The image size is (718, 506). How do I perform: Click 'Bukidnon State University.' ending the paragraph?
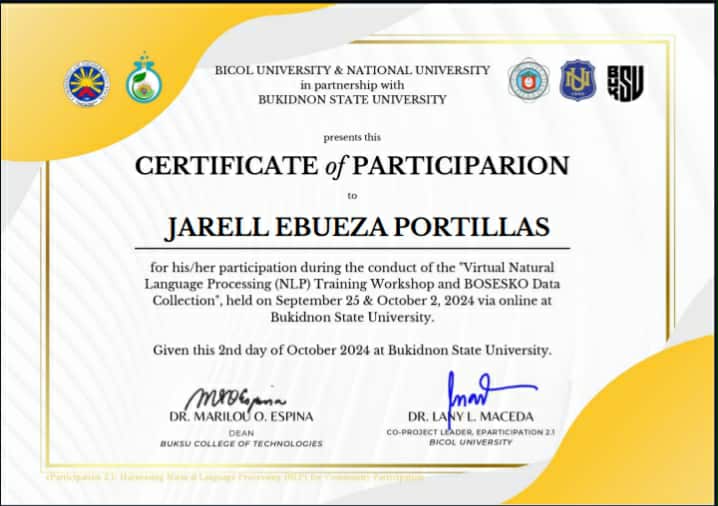click(352, 317)
